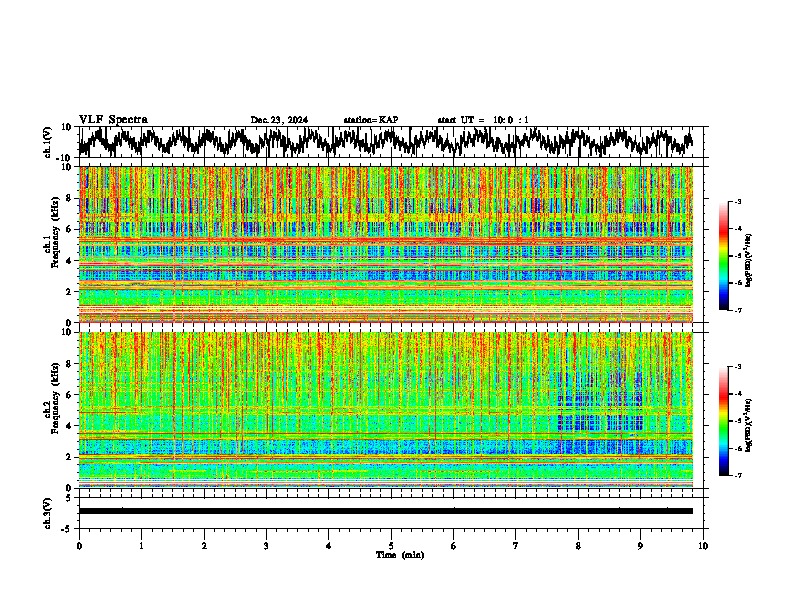Click the ch.1 spectrogram panel
The height and width of the screenshot is (612, 792).
[x=386, y=244]
